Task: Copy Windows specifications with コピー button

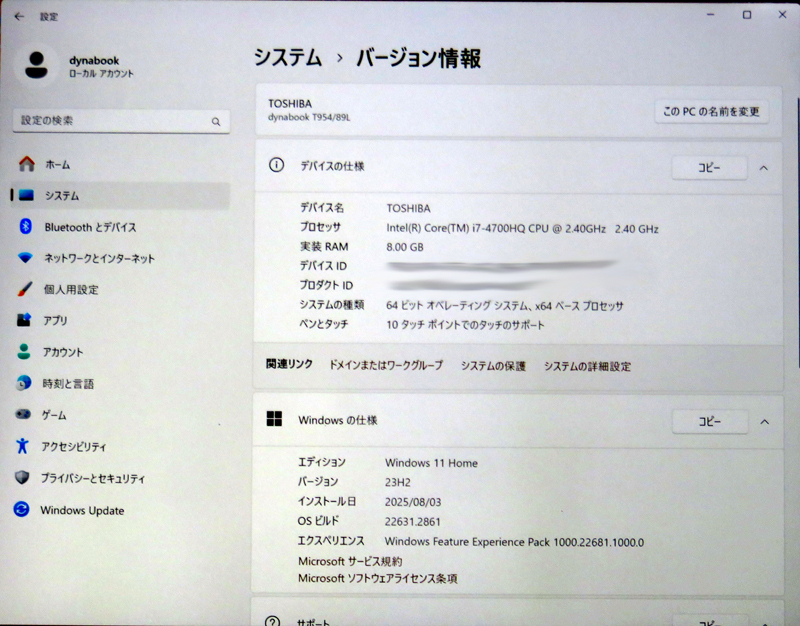Action: (x=710, y=422)
